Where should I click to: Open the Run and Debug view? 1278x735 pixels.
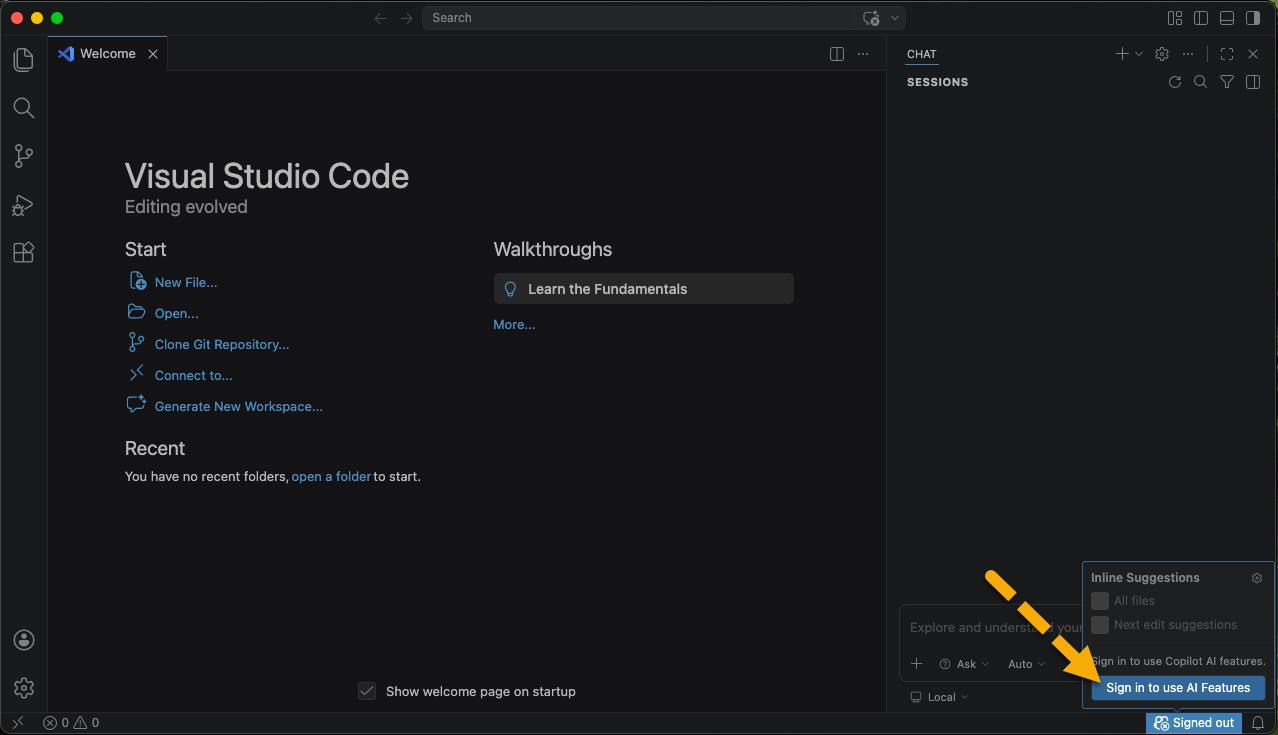click(x=24, y=205)
